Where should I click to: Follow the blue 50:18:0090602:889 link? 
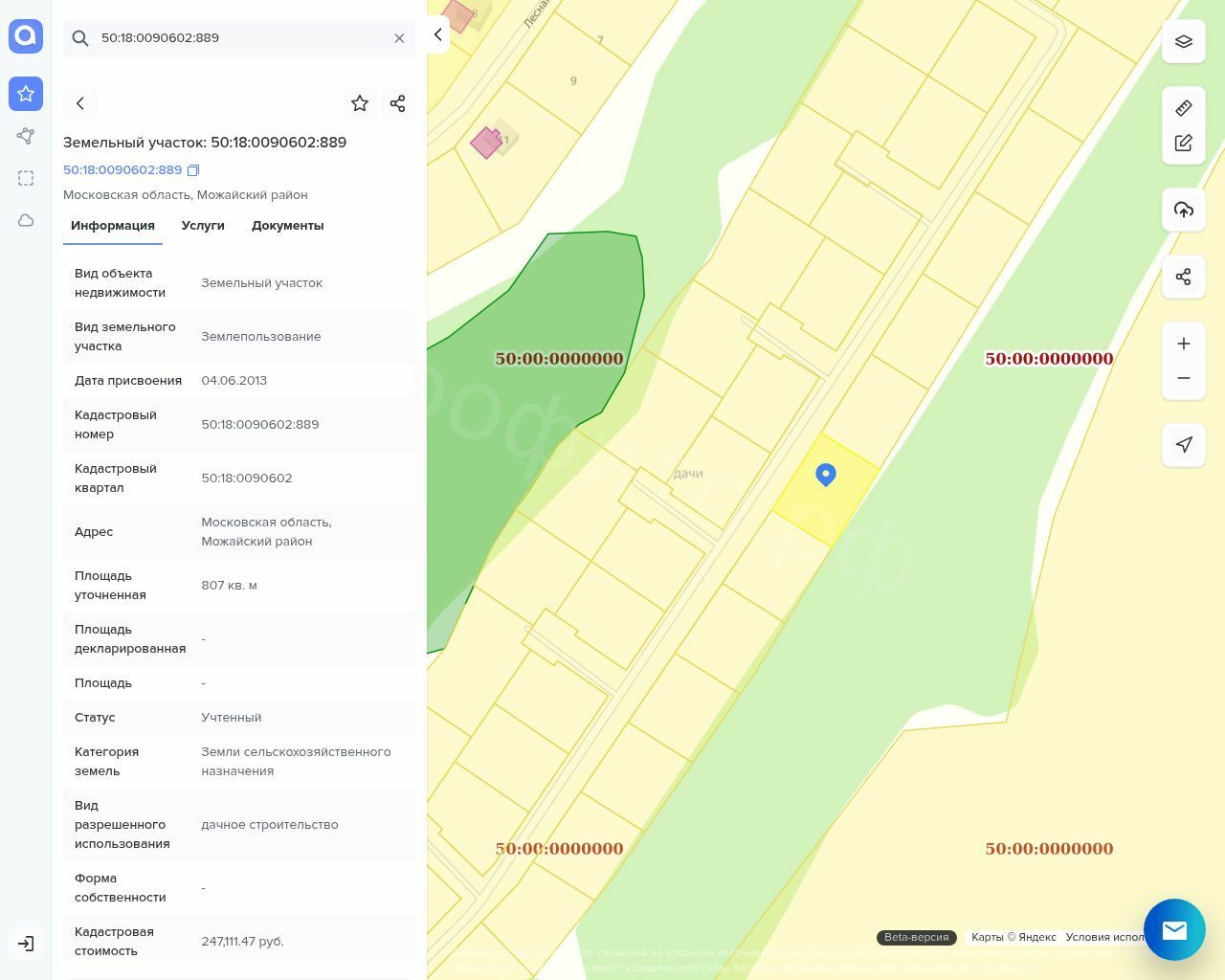pyautogui.click(x=122, y=170)
